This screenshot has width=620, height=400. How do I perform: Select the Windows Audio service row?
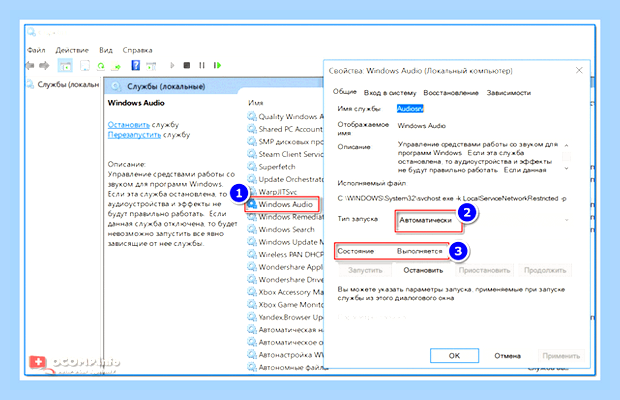[x=282, y=204]
